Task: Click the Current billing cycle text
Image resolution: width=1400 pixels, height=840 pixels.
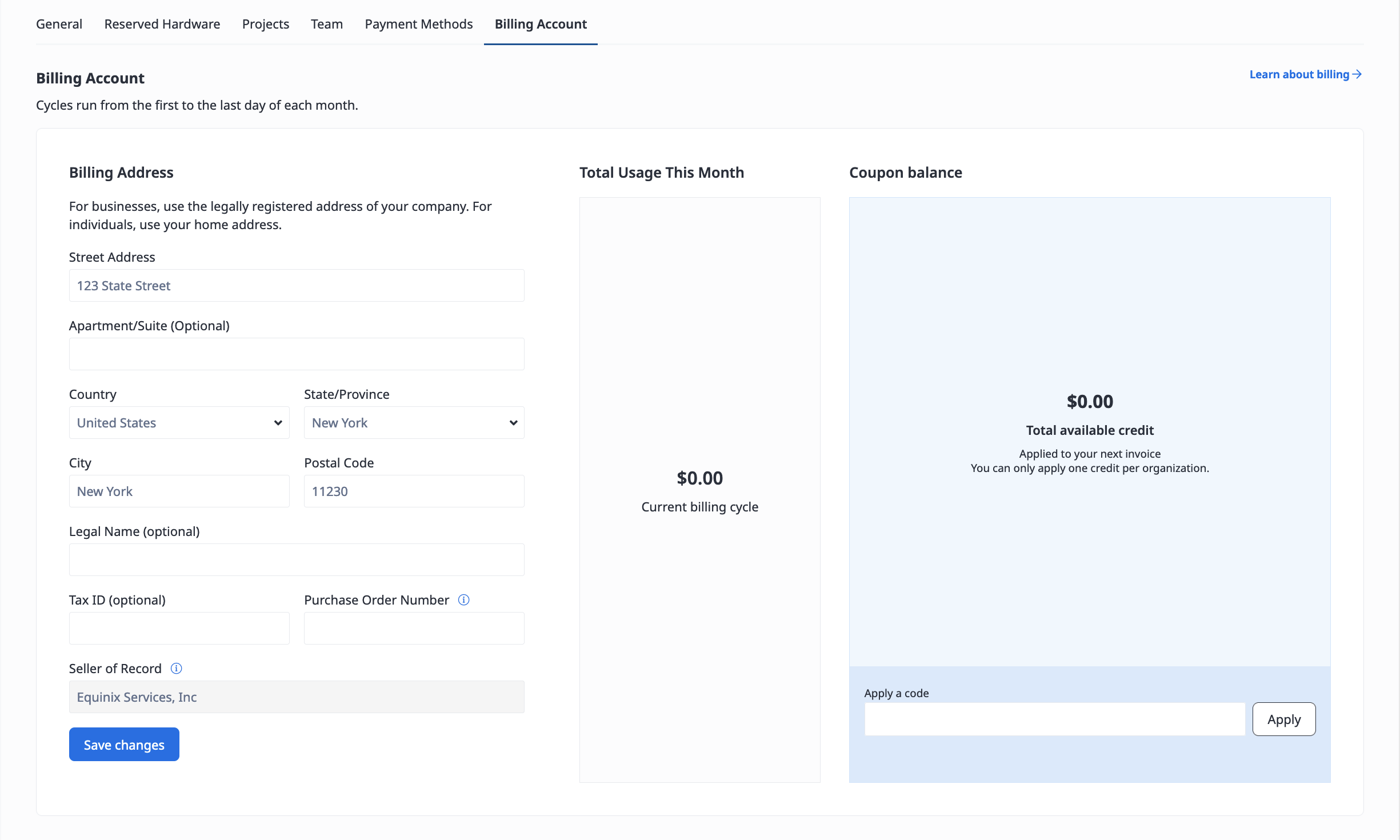Action: [700, 507]
